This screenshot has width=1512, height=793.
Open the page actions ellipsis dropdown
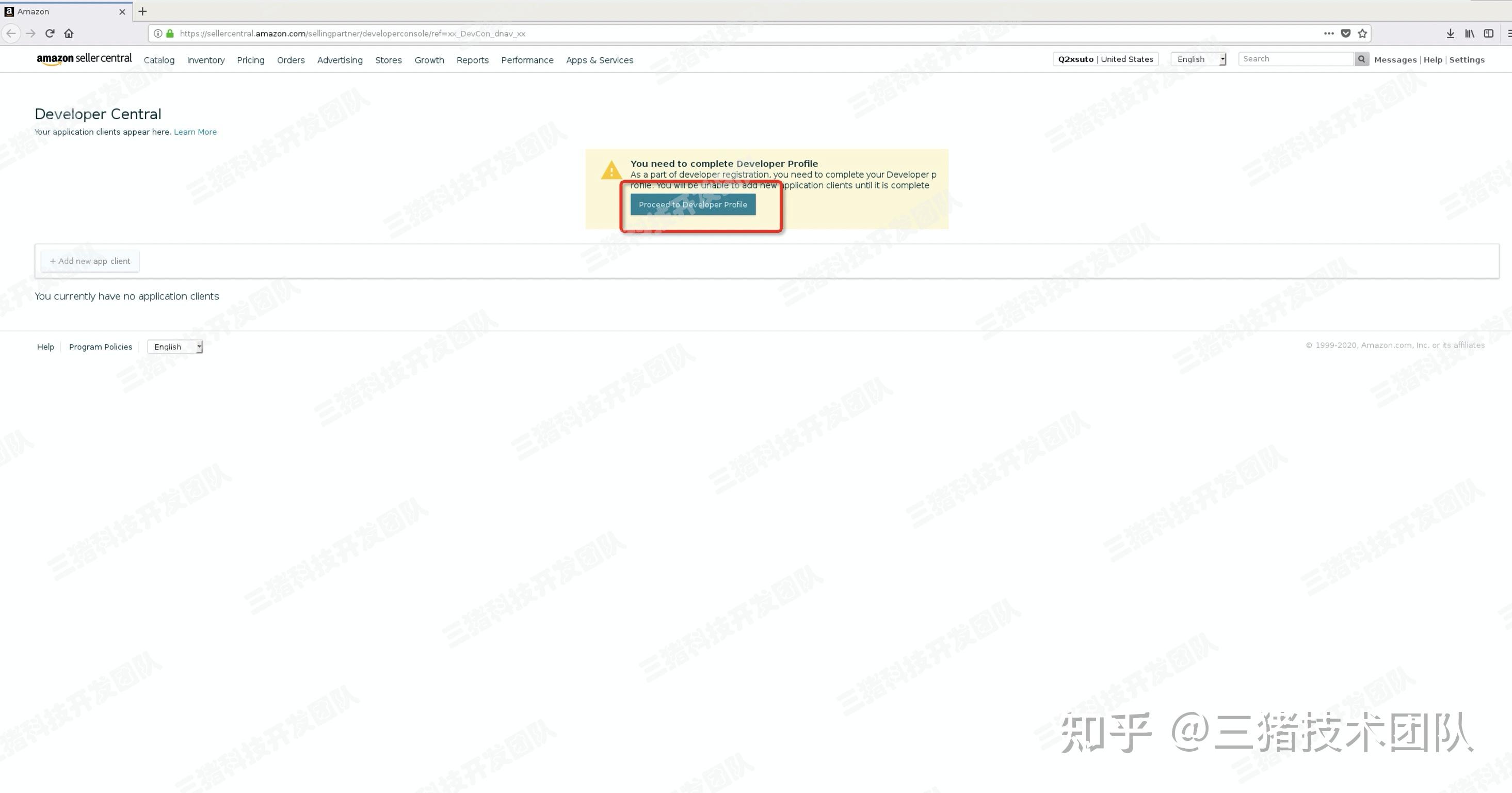click(x=1329, y=34)
